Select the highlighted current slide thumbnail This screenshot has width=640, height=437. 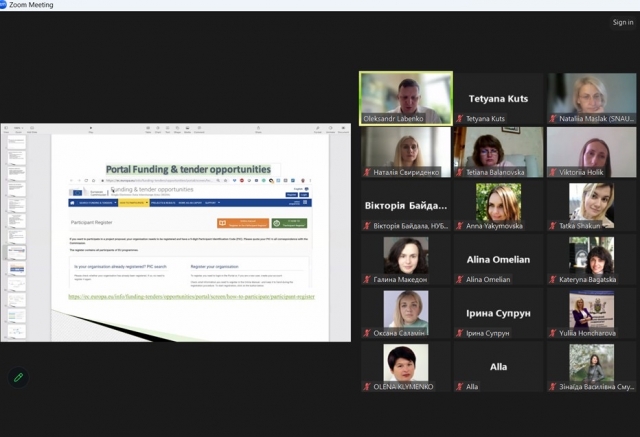coord(17,253)
